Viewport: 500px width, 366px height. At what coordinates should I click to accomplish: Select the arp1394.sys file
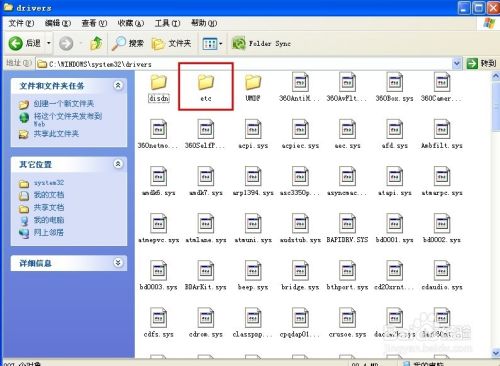[x=253, y=182]
